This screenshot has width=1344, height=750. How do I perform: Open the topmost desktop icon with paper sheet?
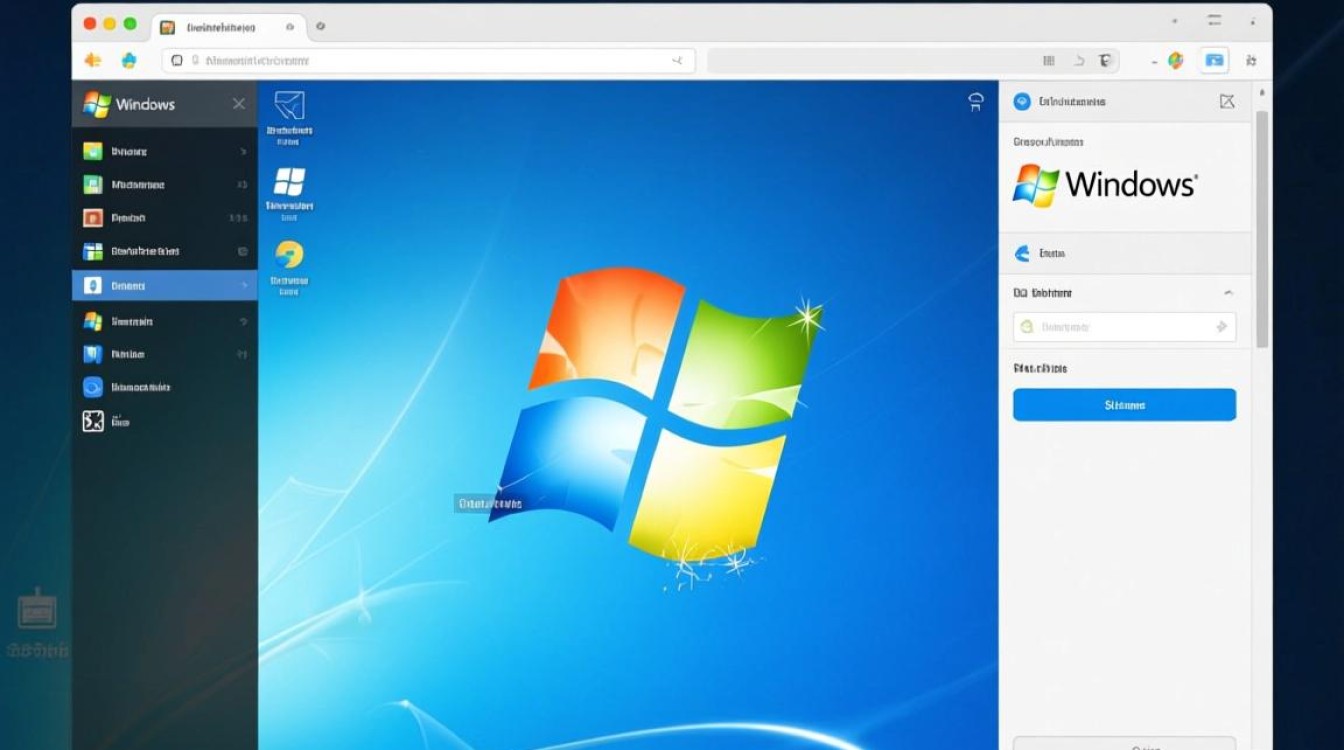point(289,106)
